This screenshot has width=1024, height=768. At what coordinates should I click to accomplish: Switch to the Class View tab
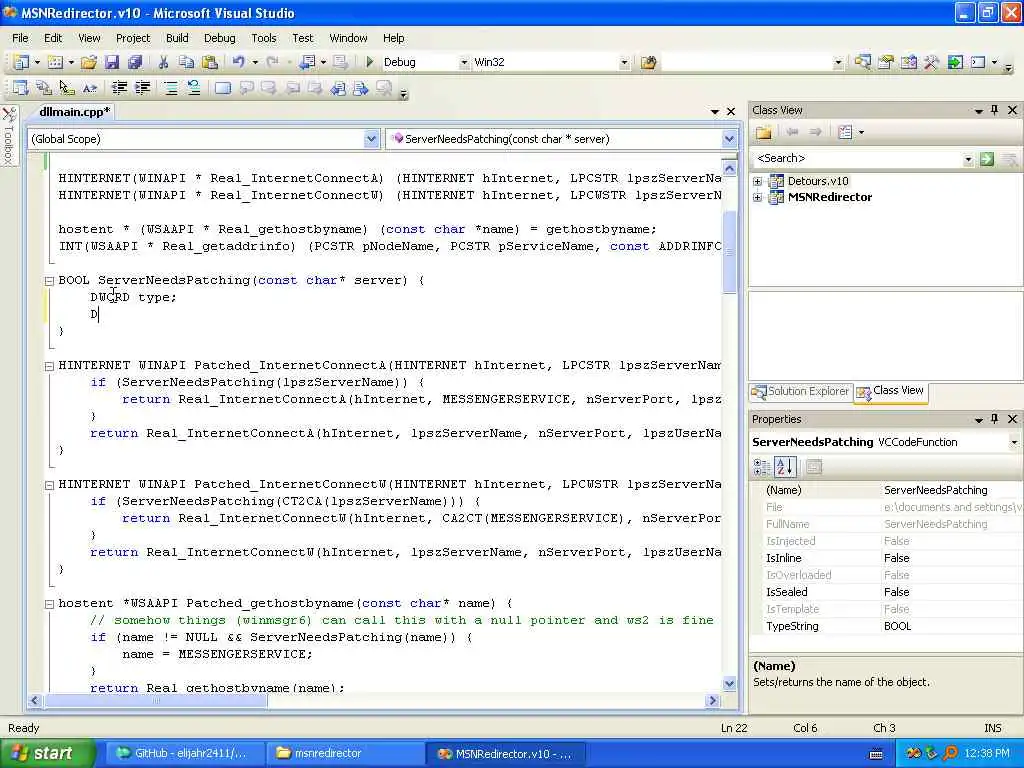click(891, 391)
